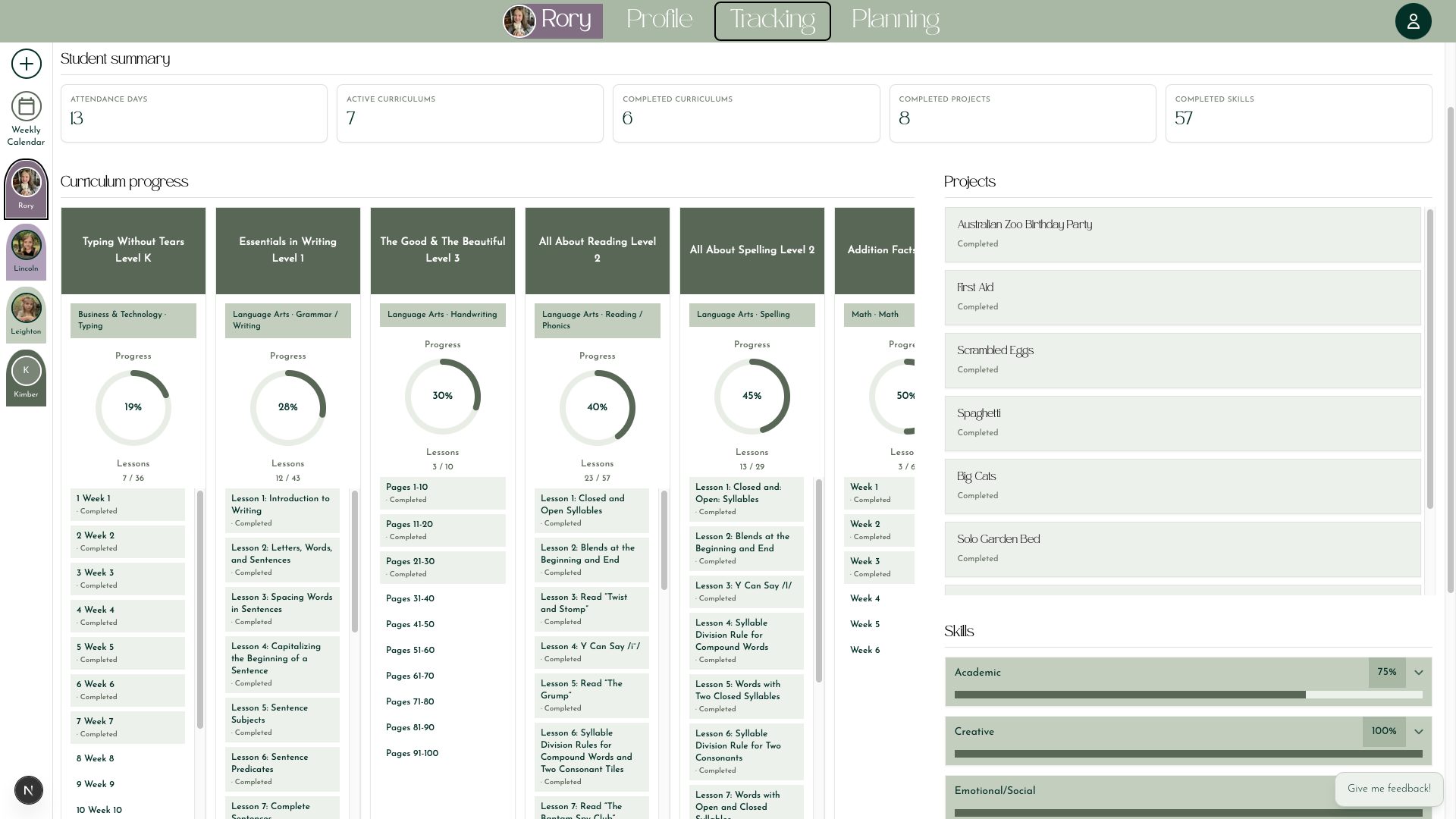The image size is (1456, 819).
Task: Go to the Planning tab
Action: point(895,20)
